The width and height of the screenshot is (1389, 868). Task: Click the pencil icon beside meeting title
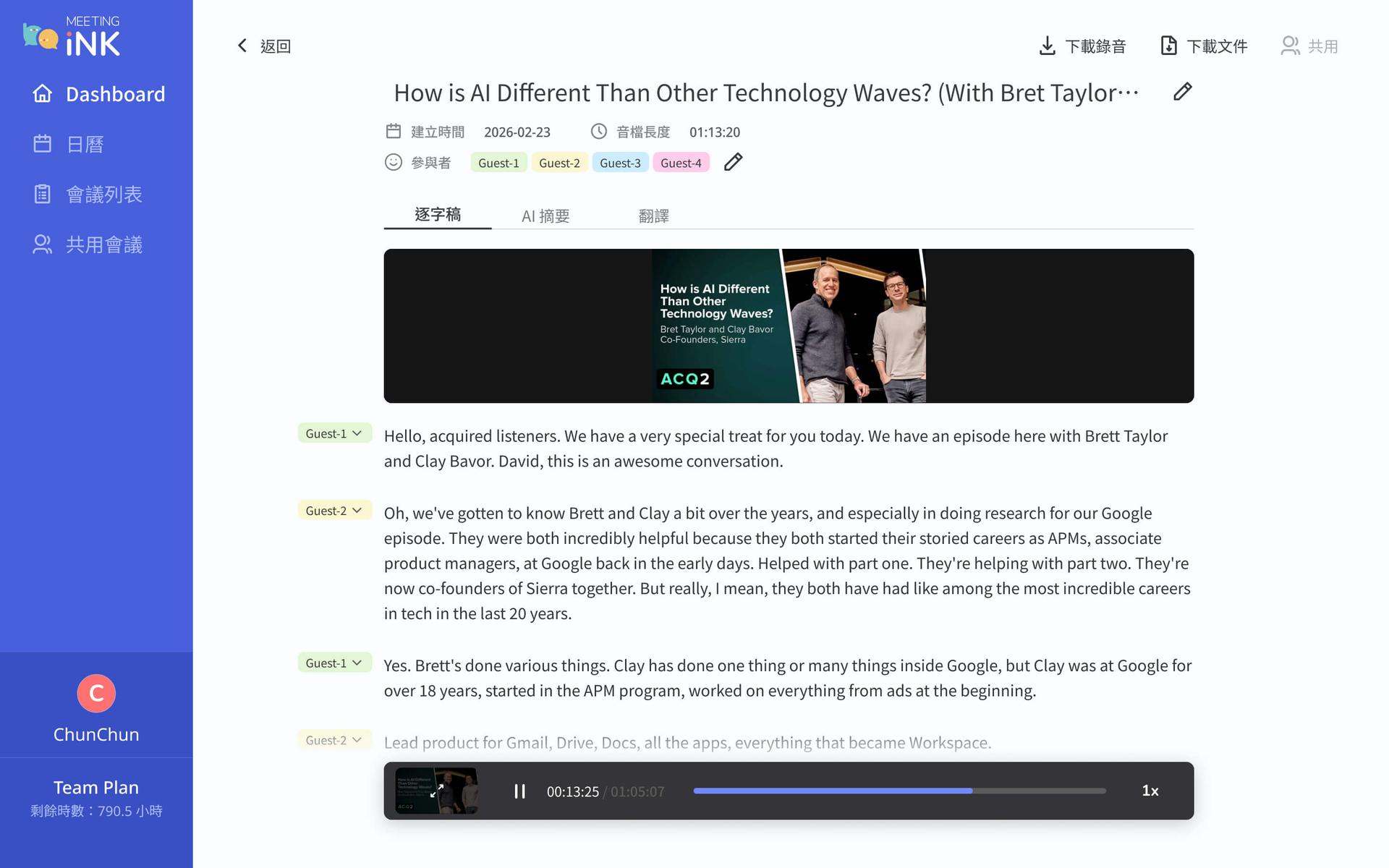pyautogui.click(x=1182, y=92)
